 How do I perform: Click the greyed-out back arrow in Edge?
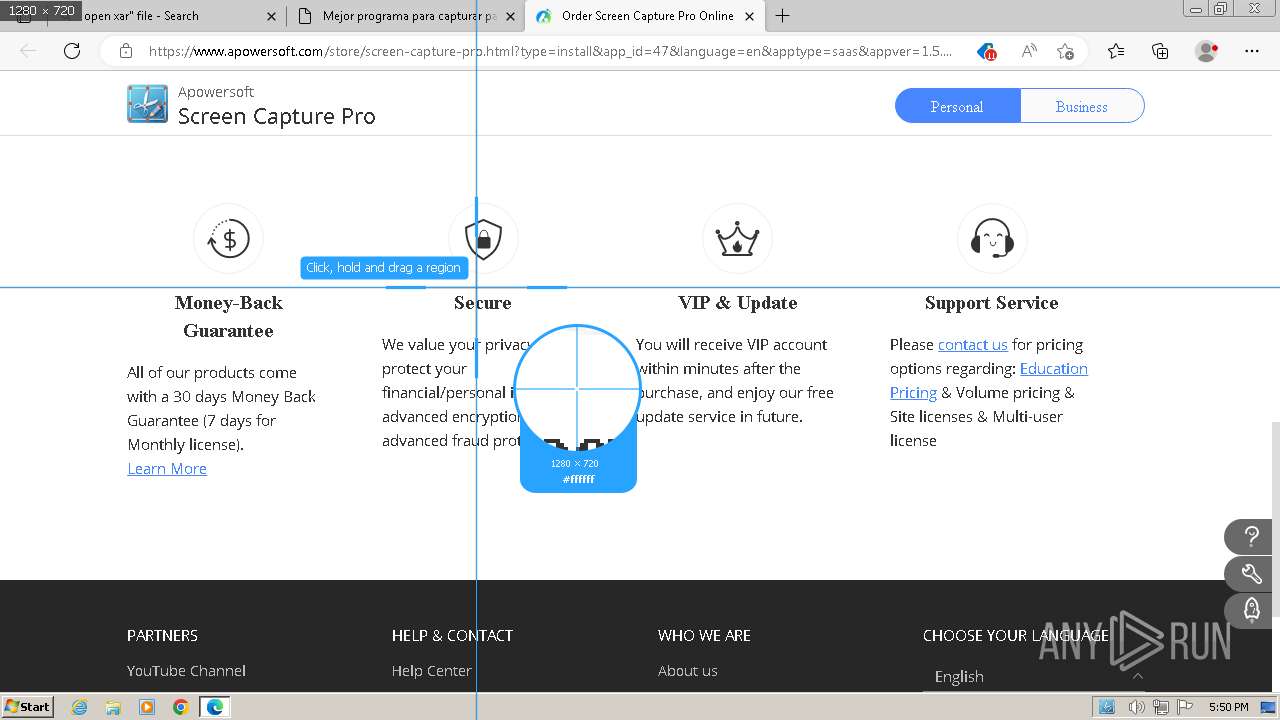[28, 51]
